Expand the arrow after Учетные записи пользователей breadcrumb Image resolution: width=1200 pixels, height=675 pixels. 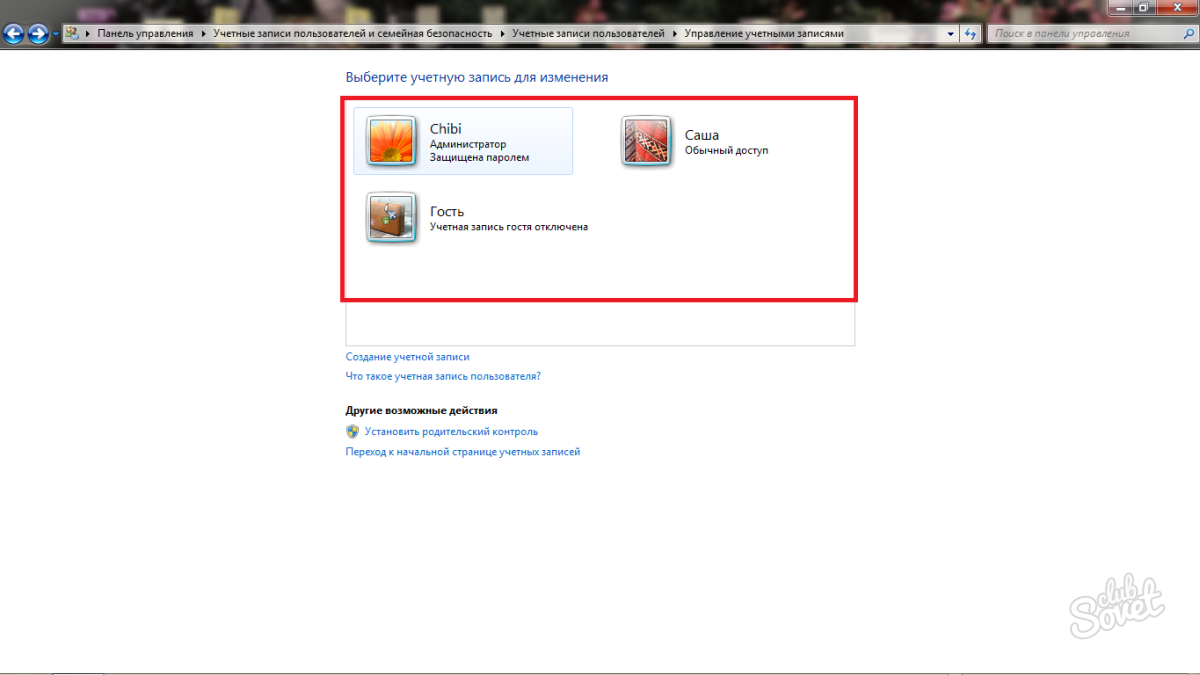tap(674, 33)
